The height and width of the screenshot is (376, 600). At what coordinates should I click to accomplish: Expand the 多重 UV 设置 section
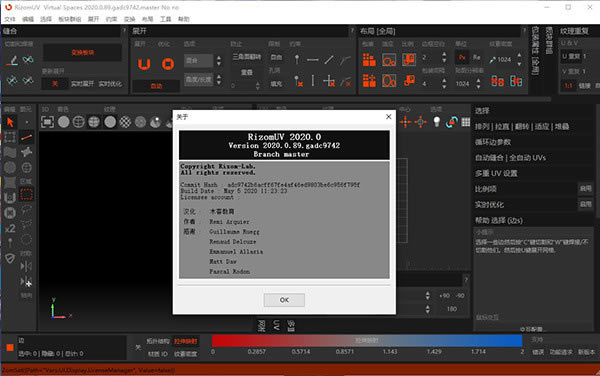coord(496,174)
